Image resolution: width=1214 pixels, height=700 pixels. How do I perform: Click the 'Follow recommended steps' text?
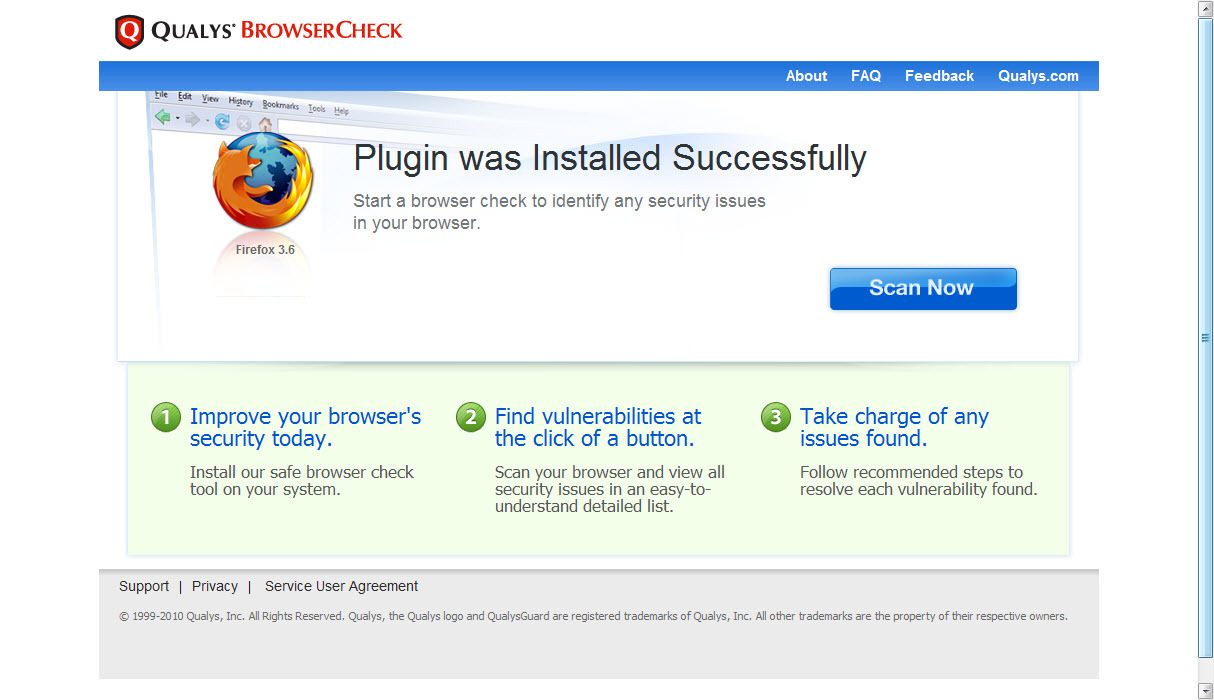click(x=919, y=481)
